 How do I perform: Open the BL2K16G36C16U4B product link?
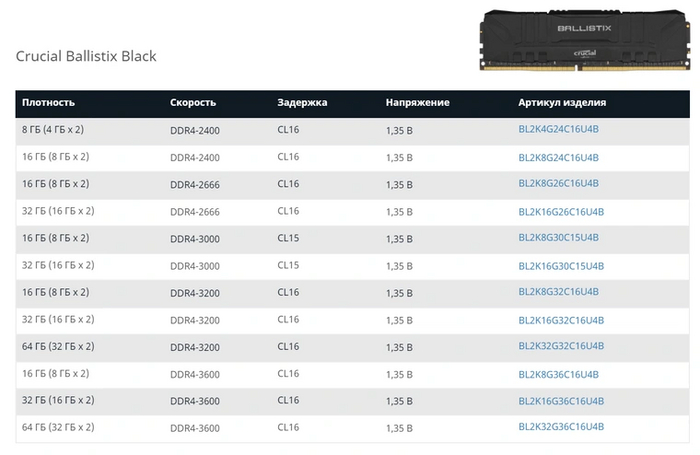click(561, 401)
